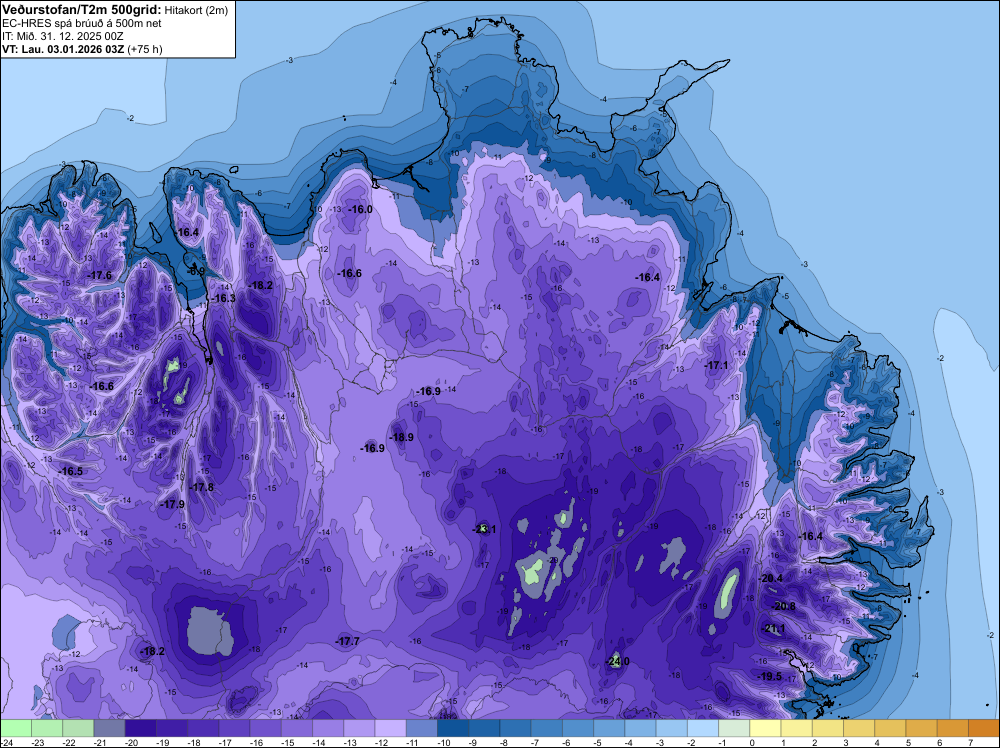Click the -20.8 temperature label
The width and height of the screenshot is (1000, 748).
pyautogui.click(x=783, y=606)
